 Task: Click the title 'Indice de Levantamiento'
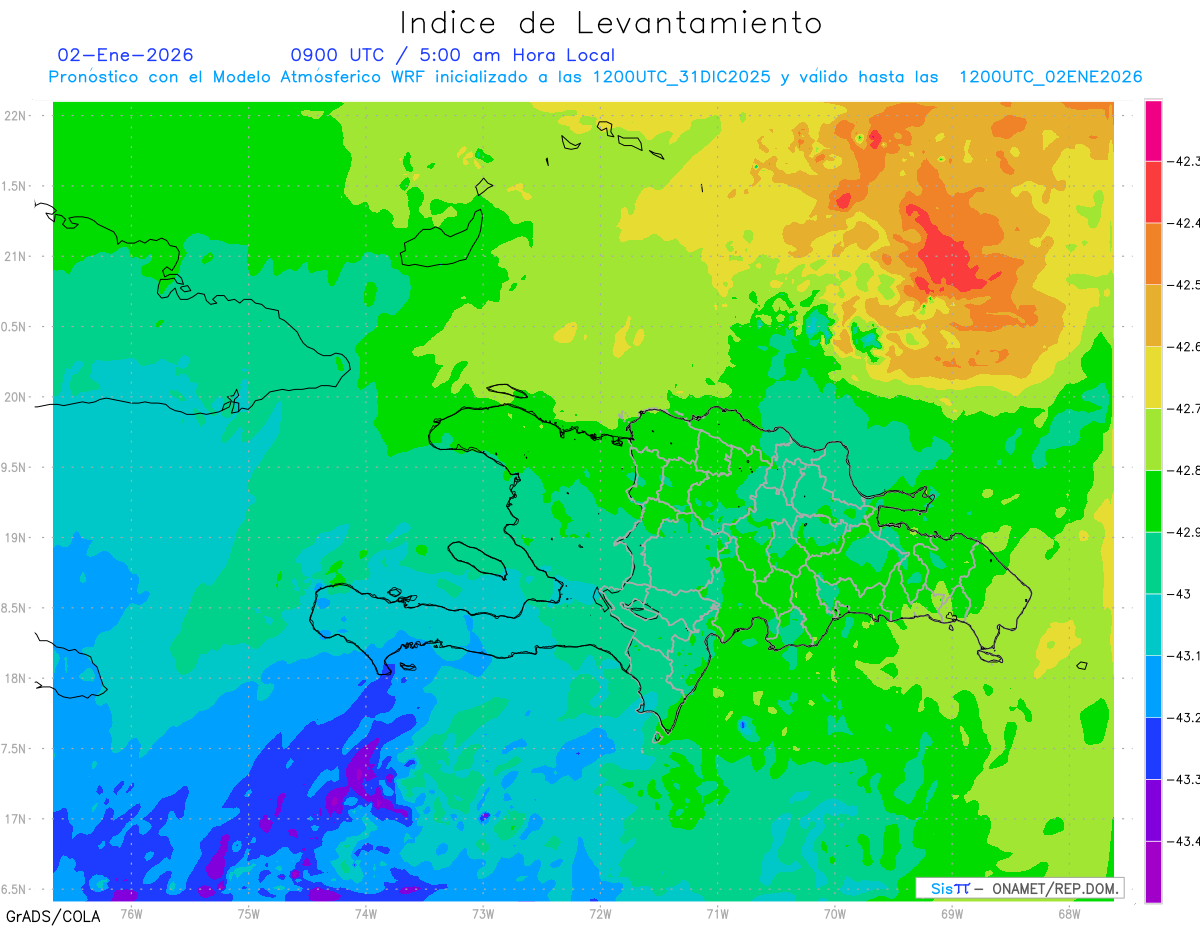pyautogui.click(x=611, y=23)
